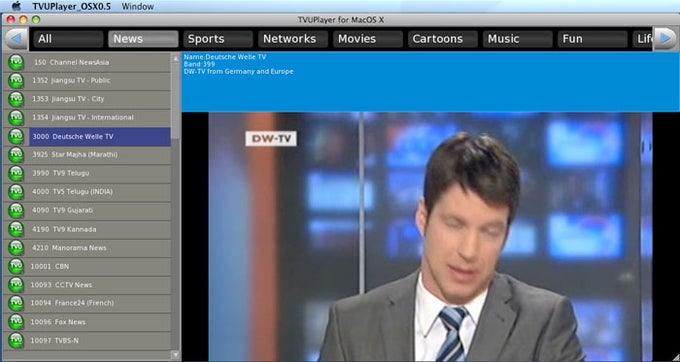Select channel 3000 Deutsche Welle TV
680x362 pixels.
[100, 137]
